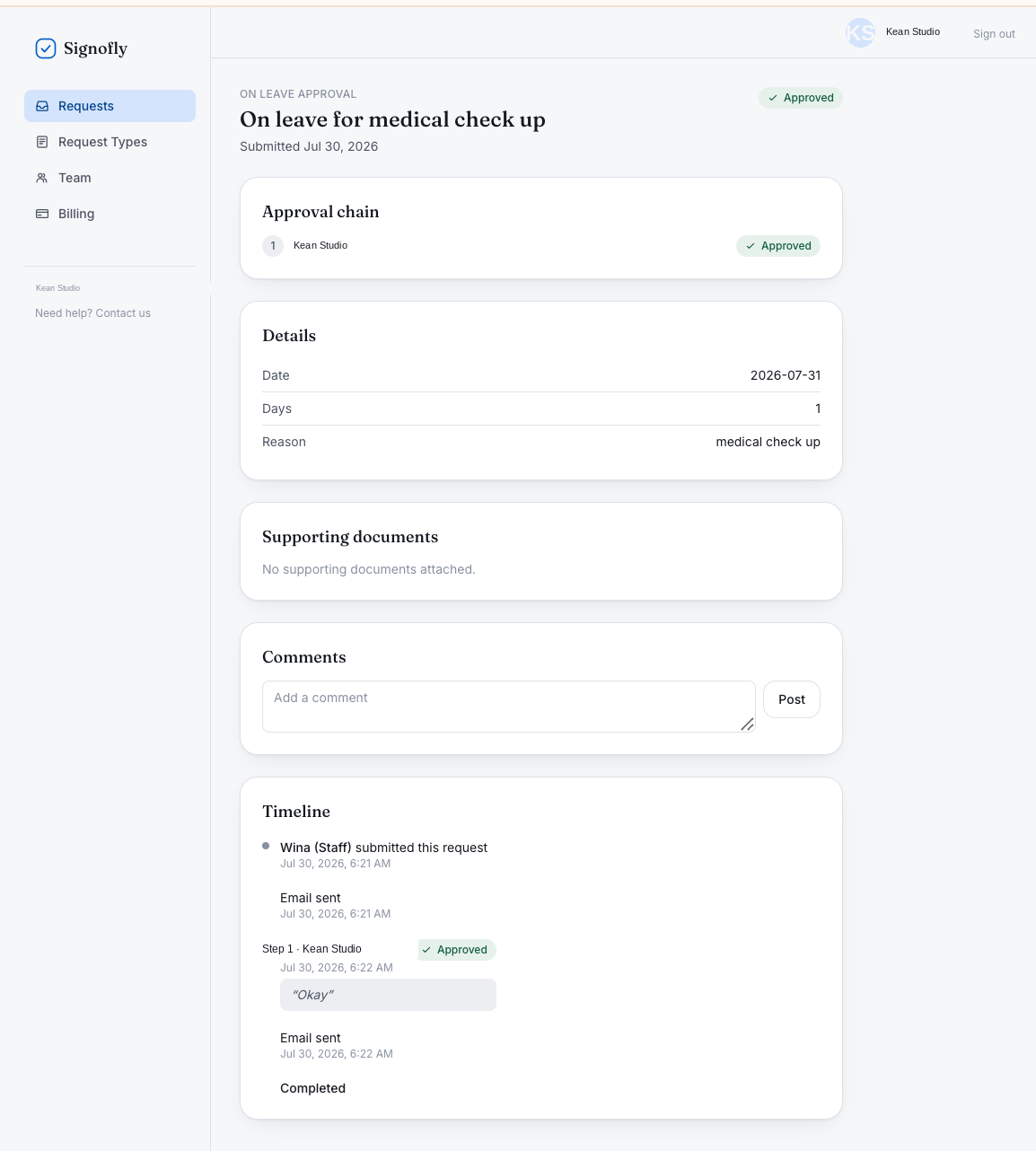Click the "On leave for medical check up" title
1036x1151 pixels.
pyautogui.click(x=392, y=119)
